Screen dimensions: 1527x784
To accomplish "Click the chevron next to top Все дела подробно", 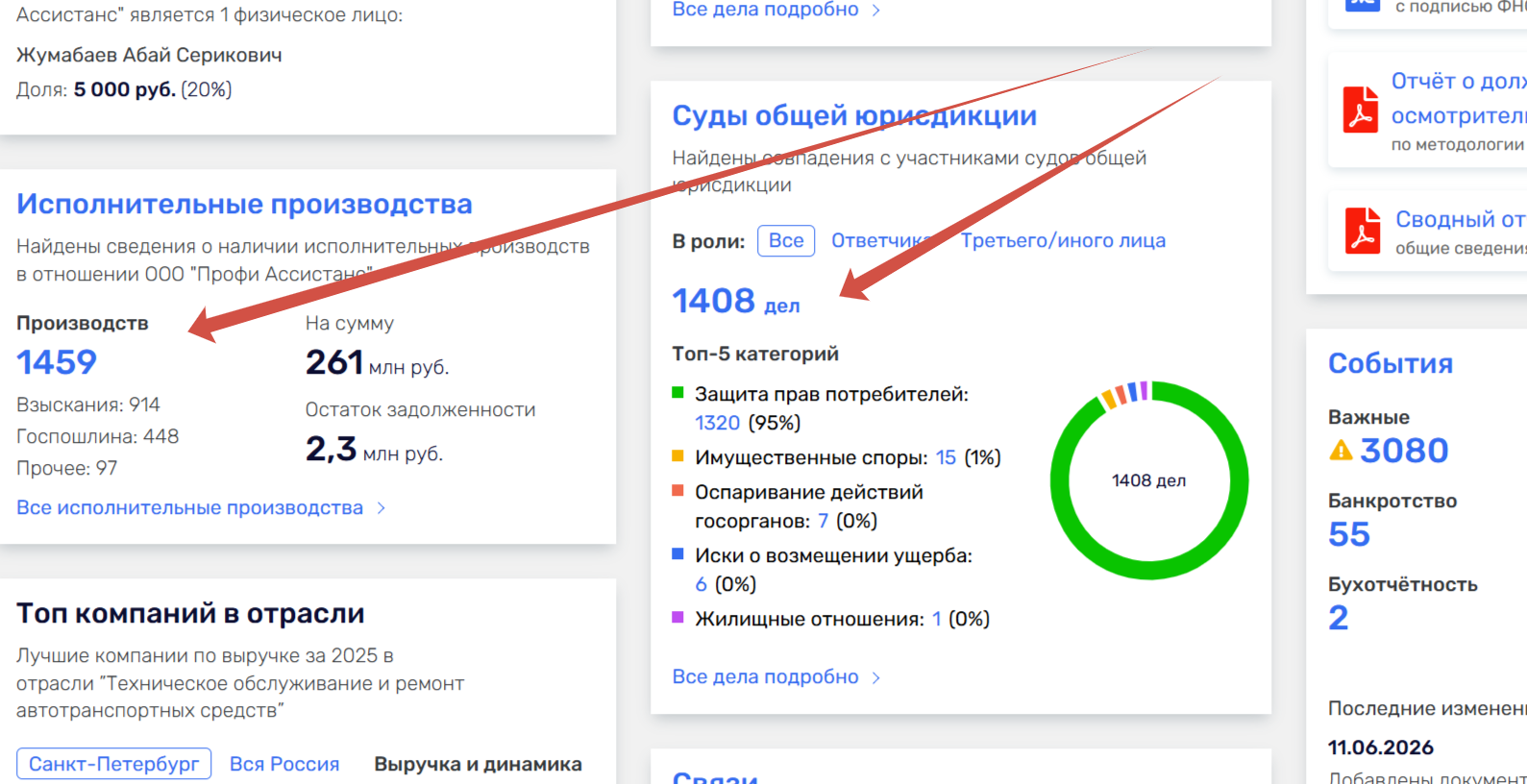I will click(875, 10).
